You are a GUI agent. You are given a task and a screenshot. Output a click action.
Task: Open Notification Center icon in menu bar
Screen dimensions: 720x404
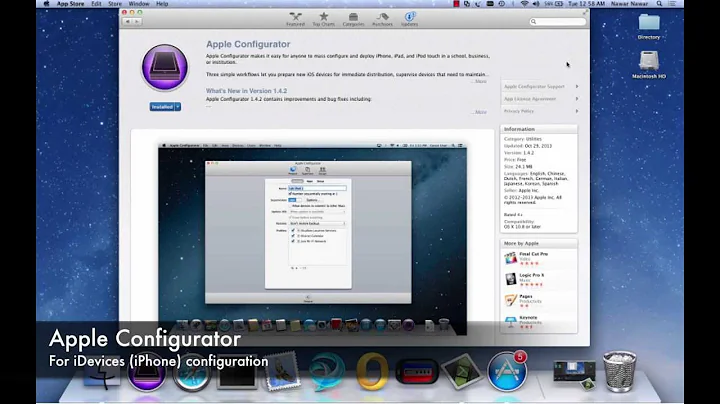tap(672, 4)
